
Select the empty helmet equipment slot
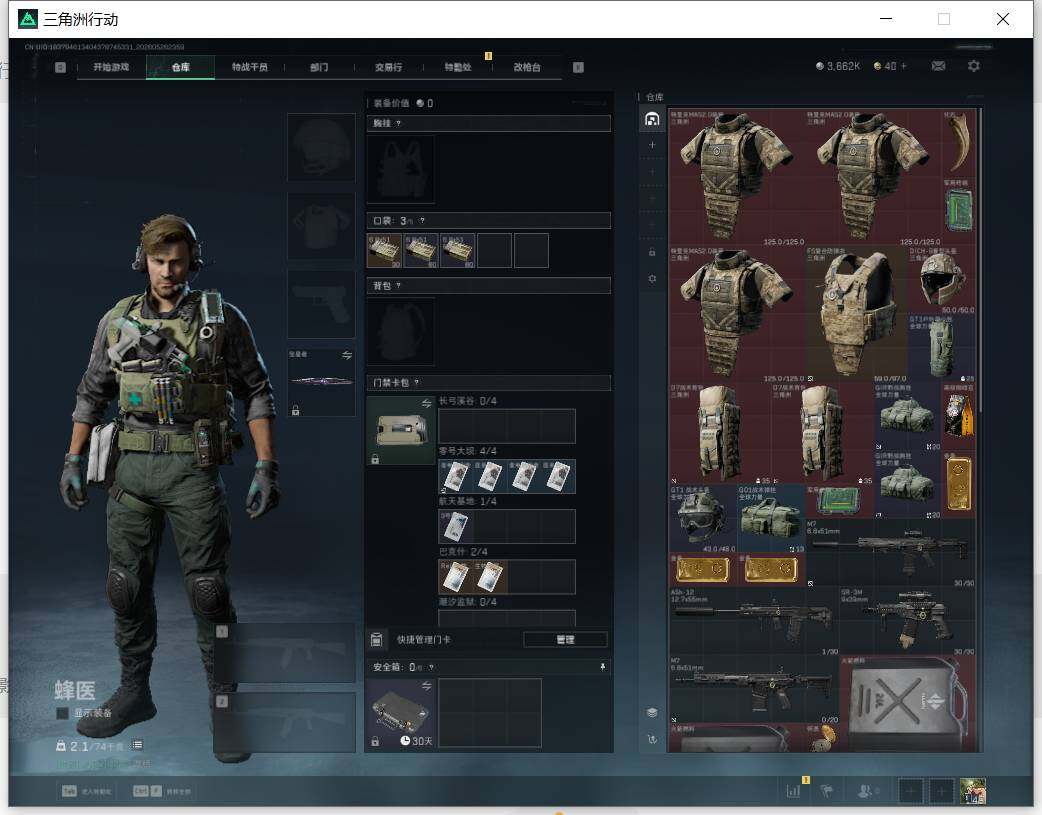[321, 147]
